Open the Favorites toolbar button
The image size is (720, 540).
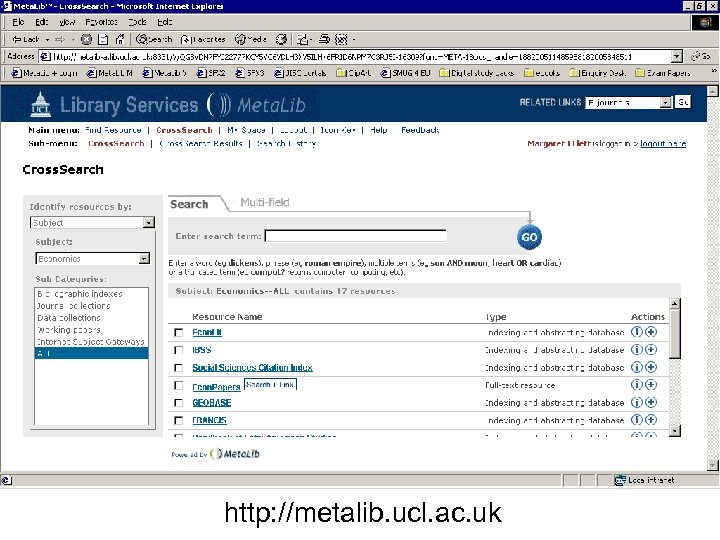(203, 39)
